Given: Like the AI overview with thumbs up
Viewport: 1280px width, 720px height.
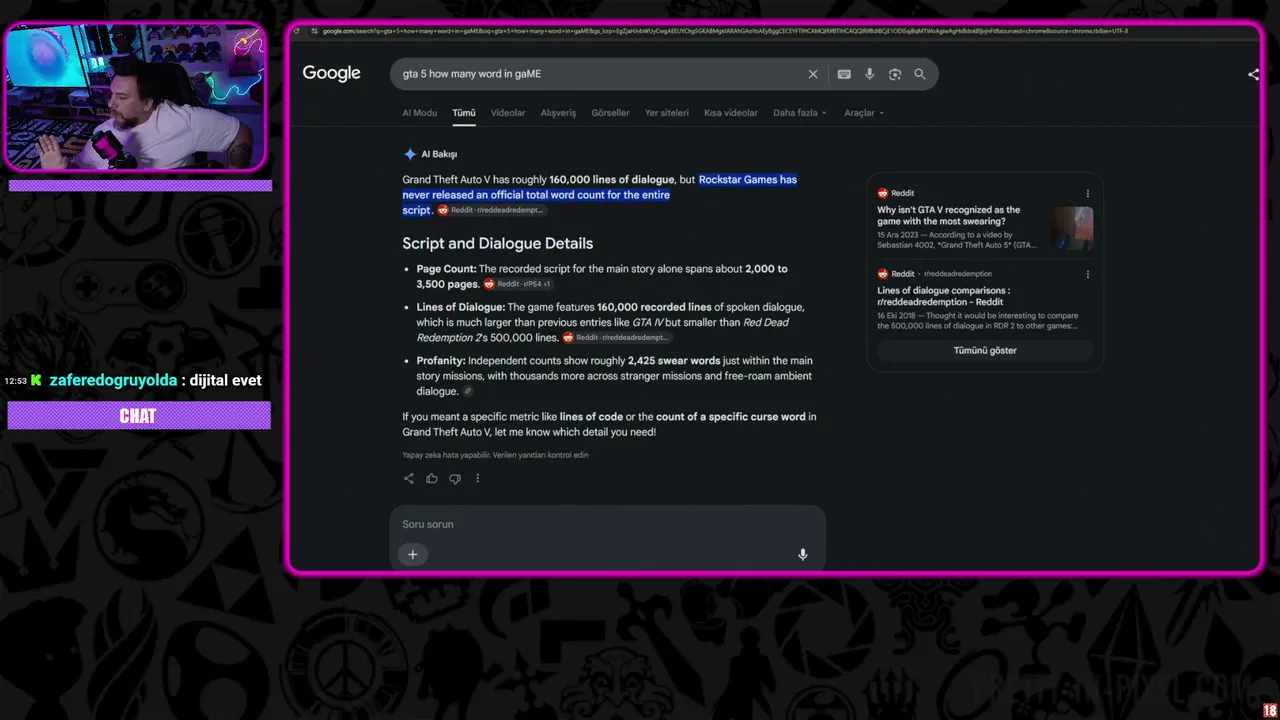Looking at the screenshot, I should click(432, 478).
